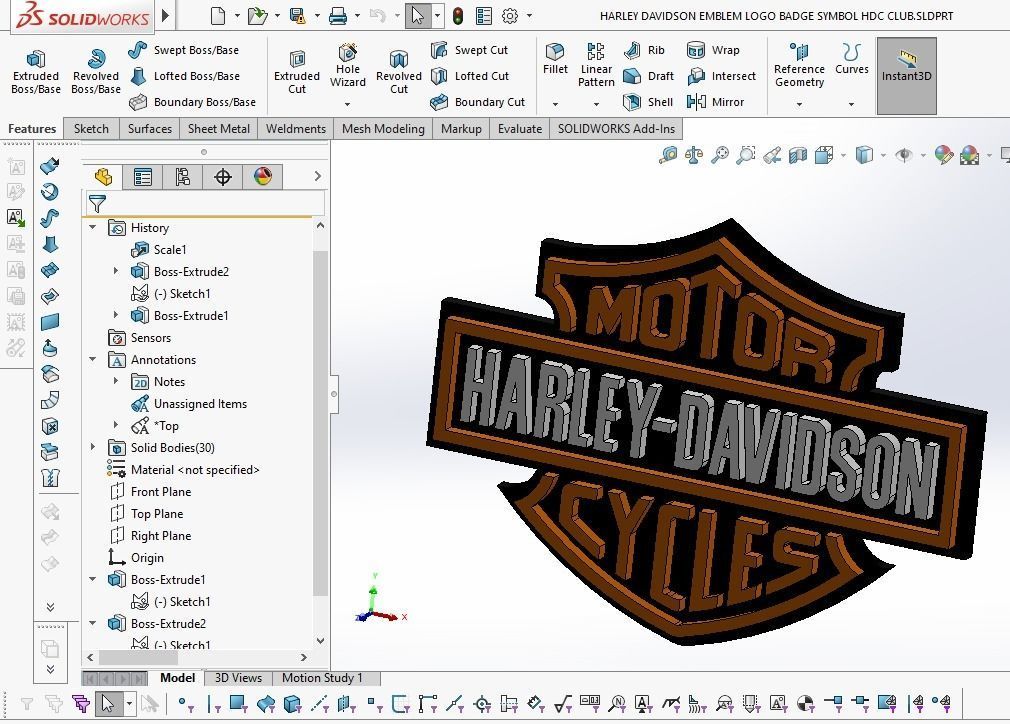Select Front Plane in tree
Viewport: 1010px width, 724px height.
(161, 491)
